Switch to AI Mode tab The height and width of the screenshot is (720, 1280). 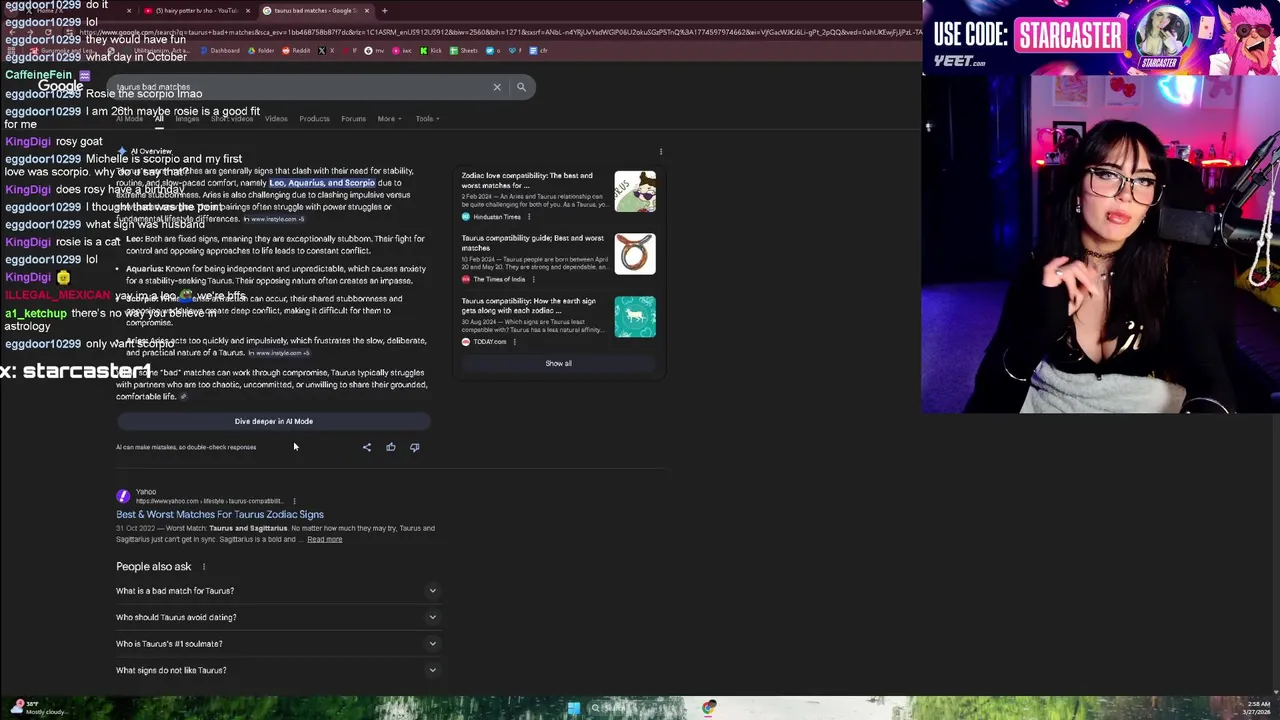pos(129,119)
